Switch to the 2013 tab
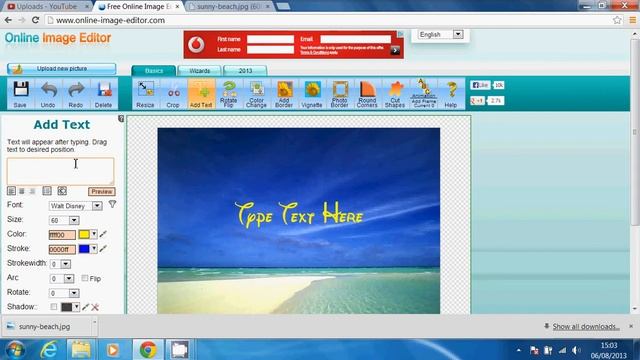Screen dimensions: 640x360 245,71
